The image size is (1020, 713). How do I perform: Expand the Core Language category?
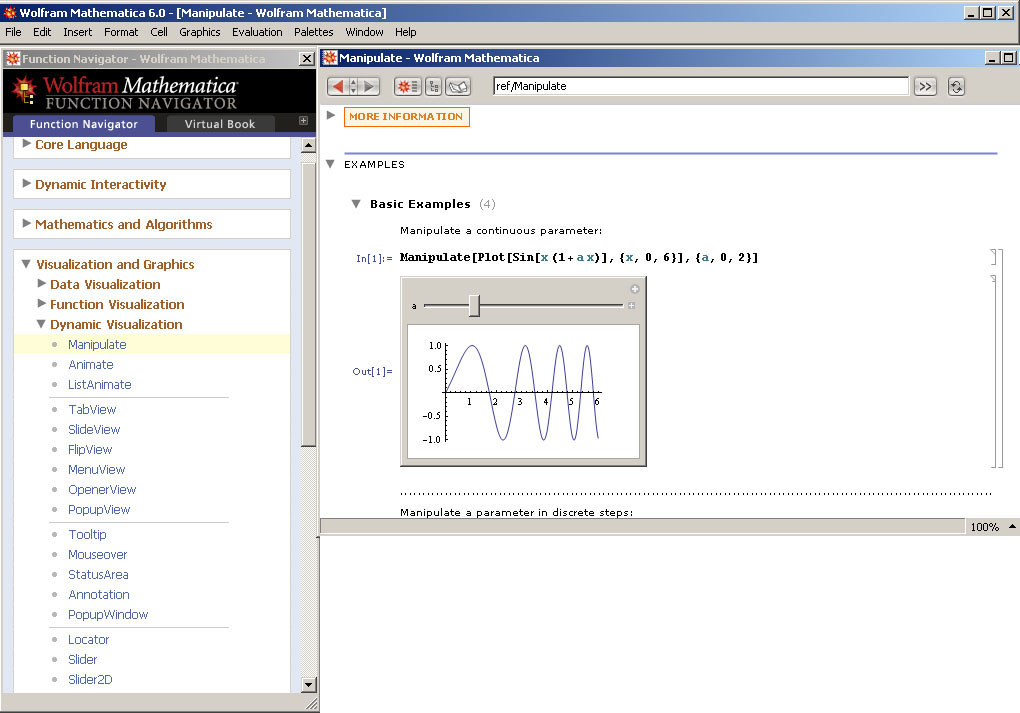click(27, 144)
